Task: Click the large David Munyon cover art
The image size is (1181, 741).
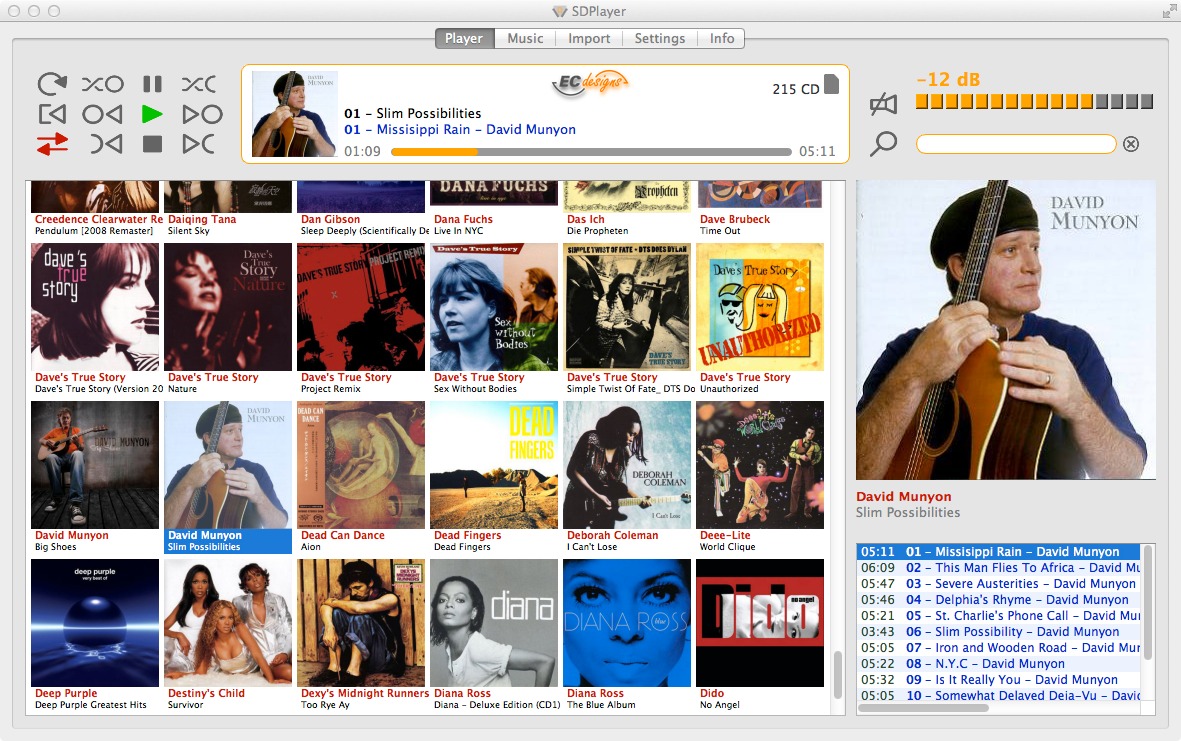Action: (x=1006, y=330)
